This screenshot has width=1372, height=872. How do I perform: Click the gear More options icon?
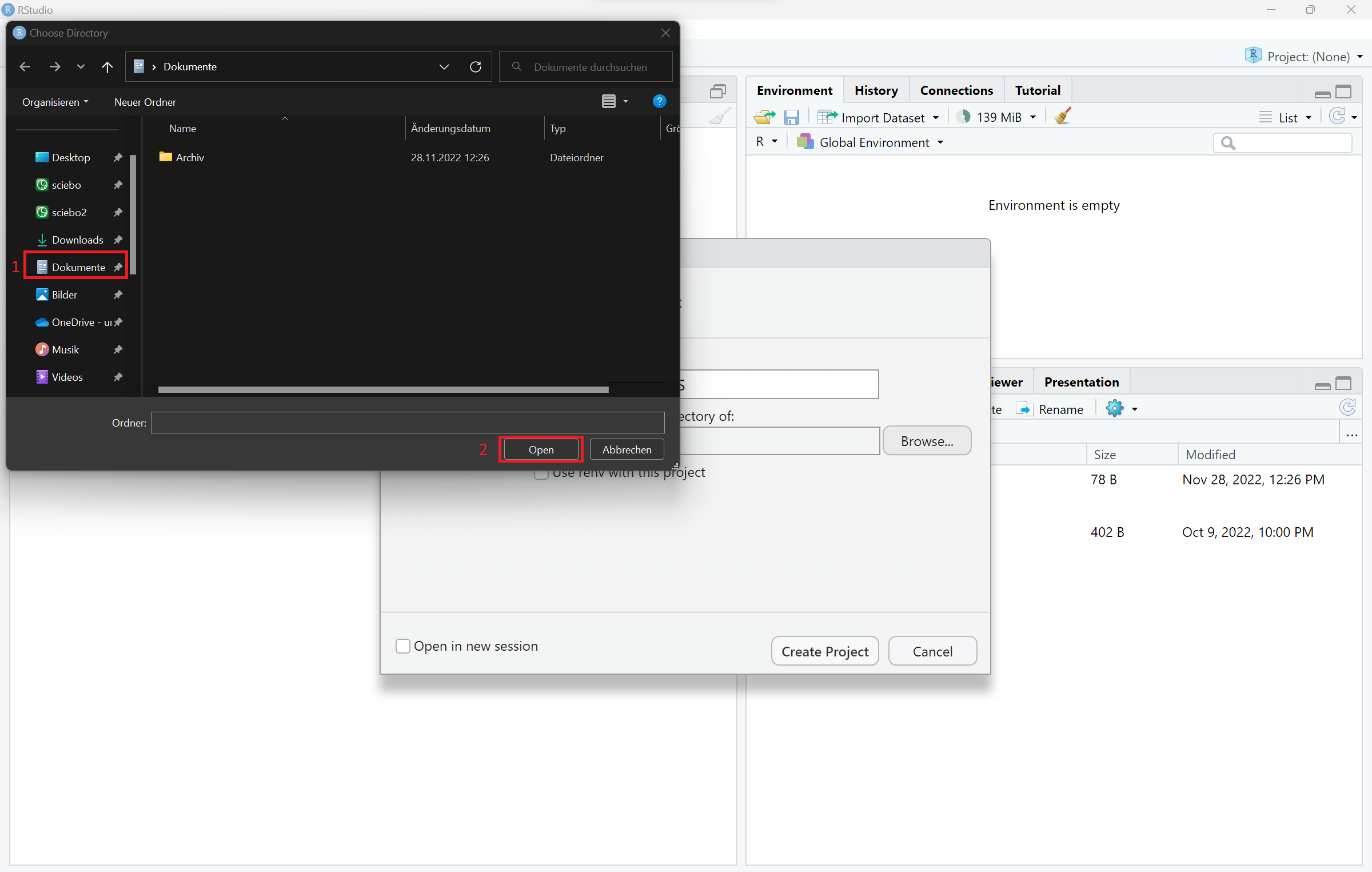(x=1115, y=409)
